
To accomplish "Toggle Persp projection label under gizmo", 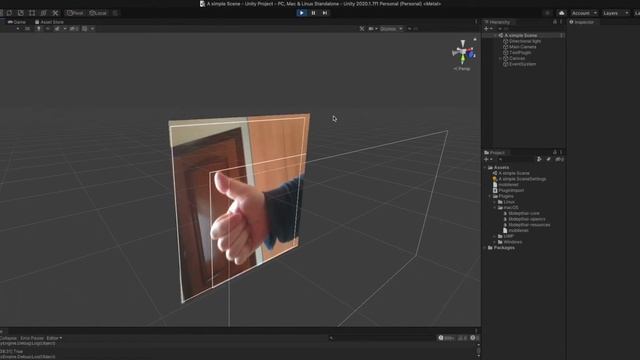I will (x=462, y=69).
